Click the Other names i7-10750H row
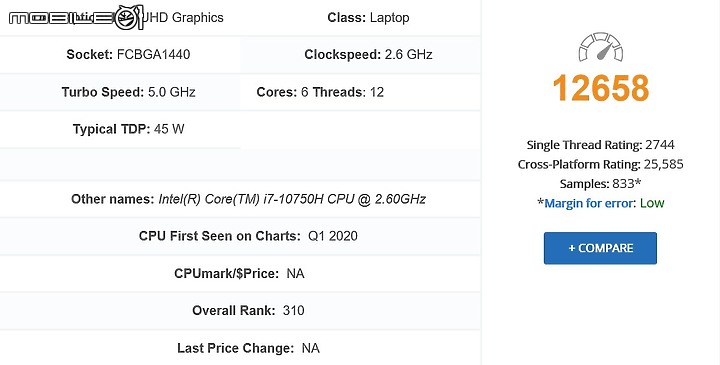The image size is (720, 365). [x=240, y=199]
